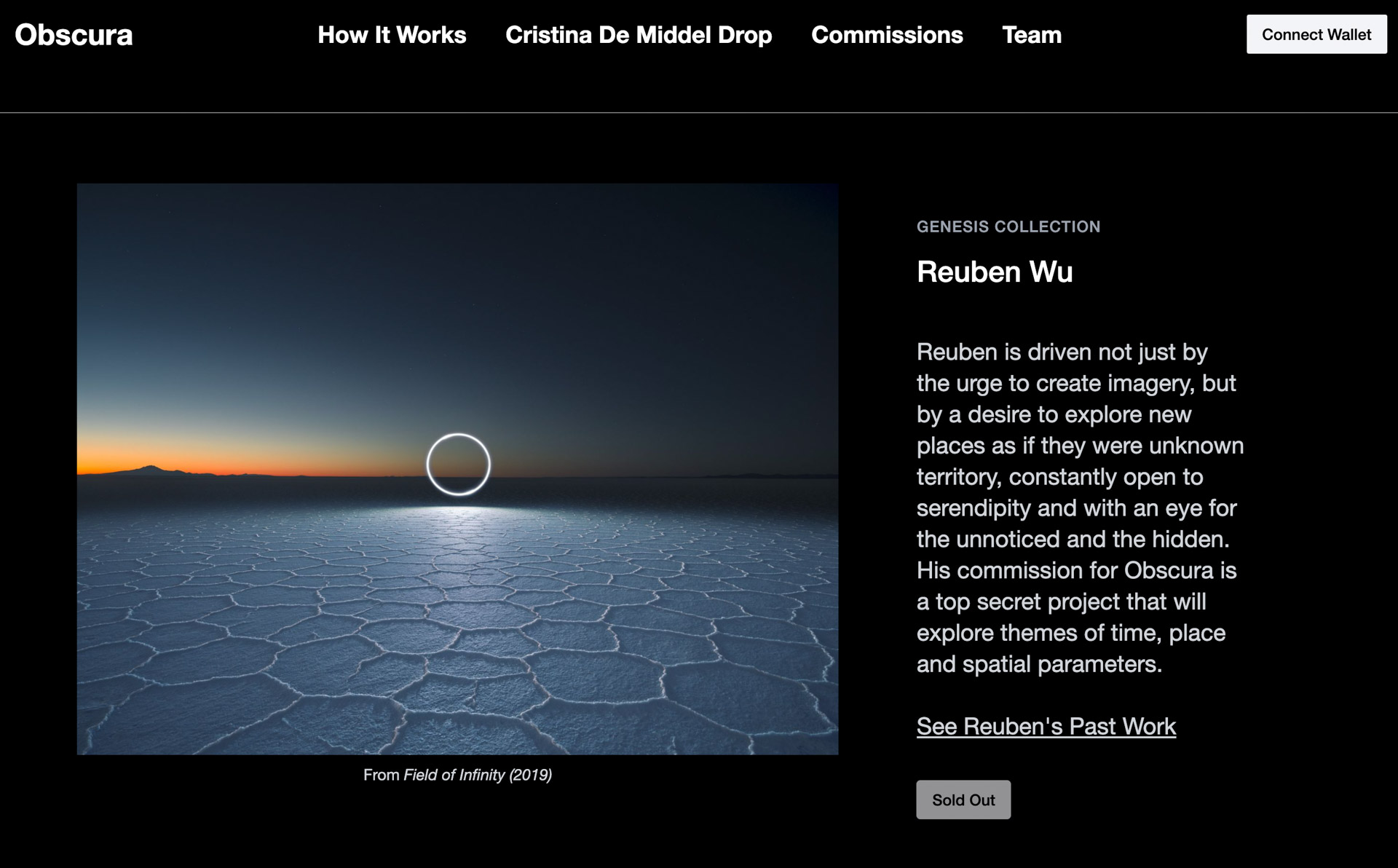This screenshot has height=868, width=1398.
Task: Click the Sold Out button
Action: click(x=963, y=800)
